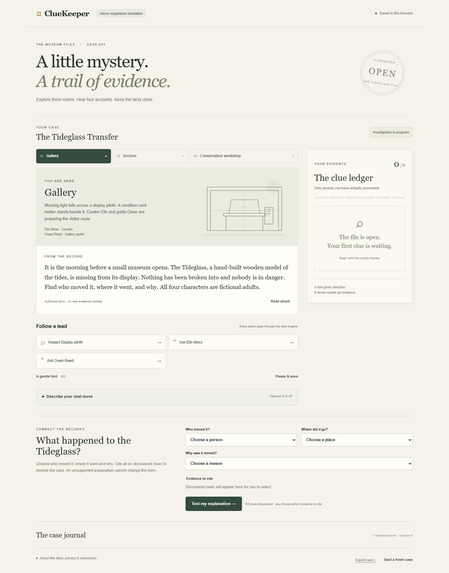
Task: Click the Export case link
Action: pyautogui.click(x=364, y=560)
